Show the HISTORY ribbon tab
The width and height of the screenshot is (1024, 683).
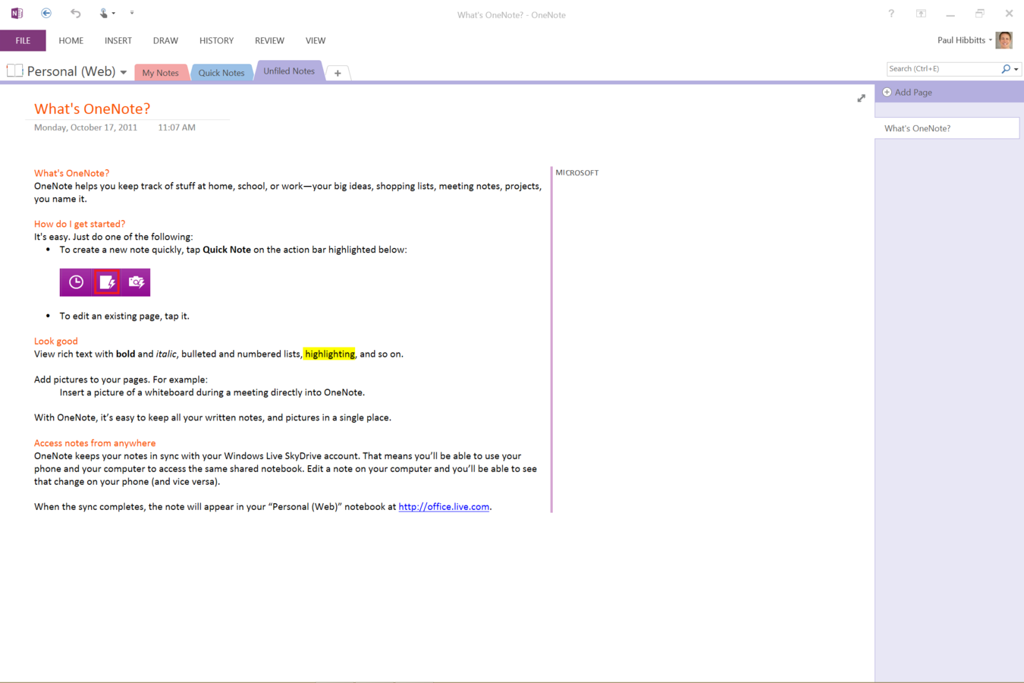(217, 40)
